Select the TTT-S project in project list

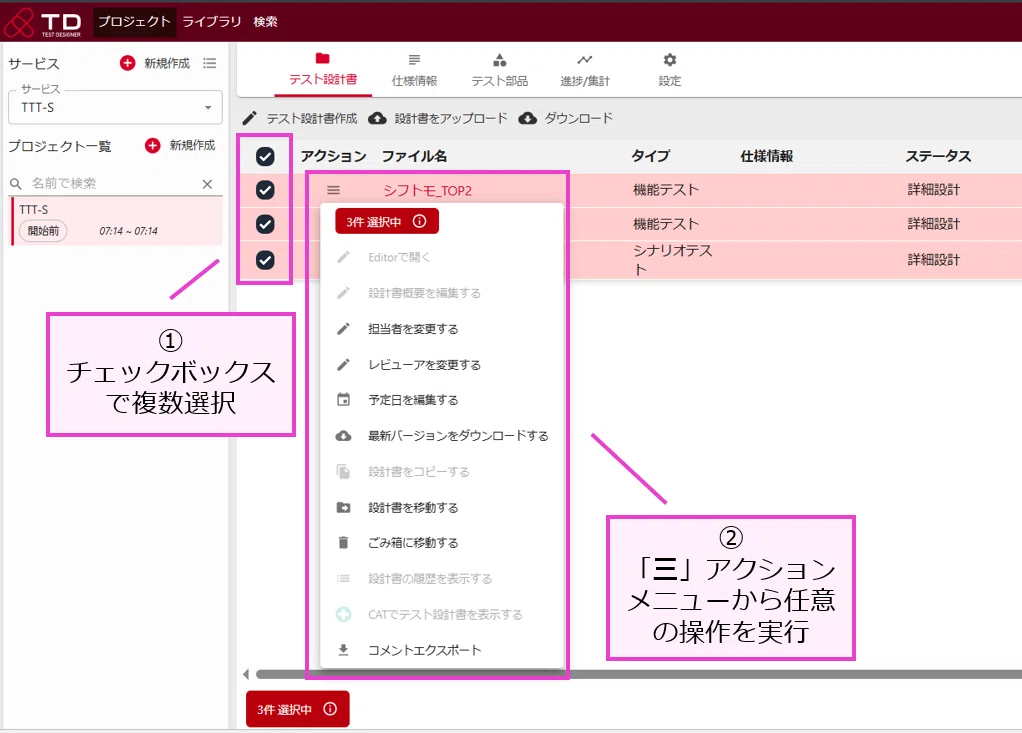coord(117,221)
